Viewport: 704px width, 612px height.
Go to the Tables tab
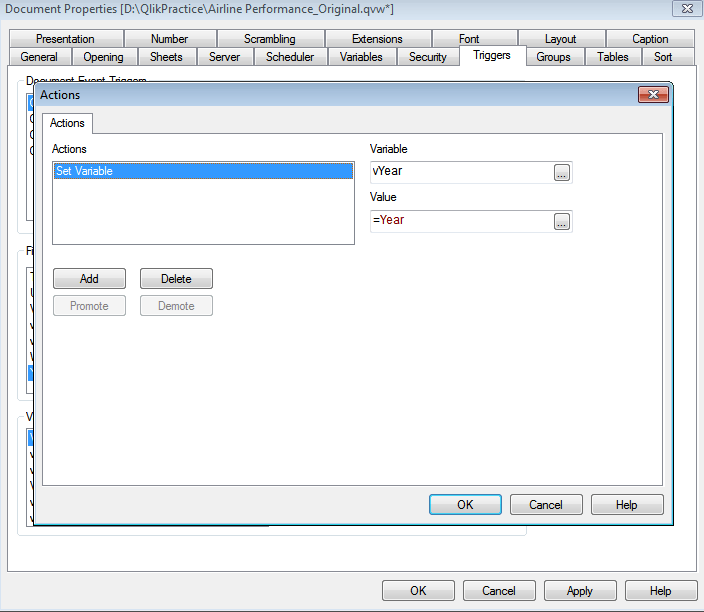pos(613,57)
